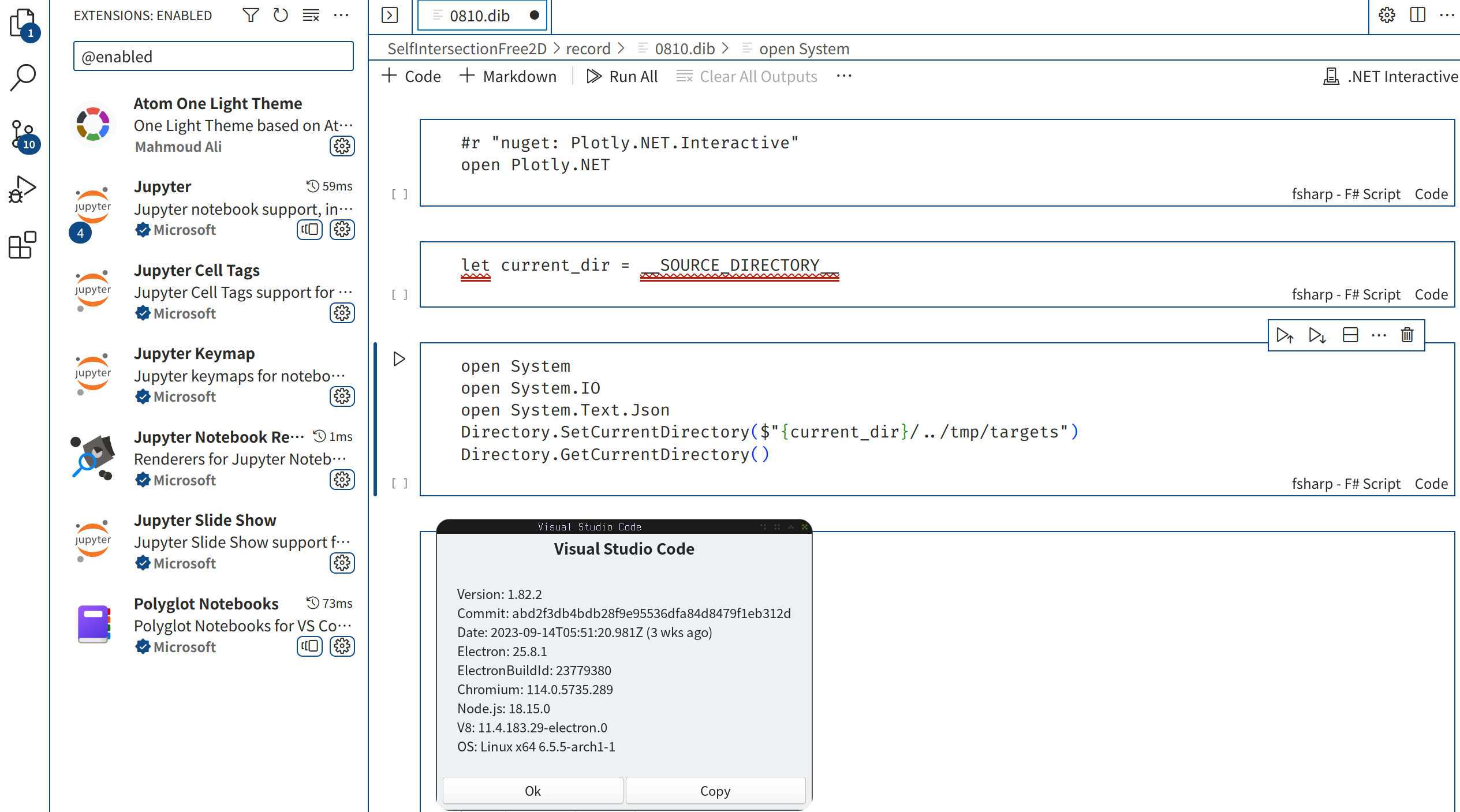Refresh the extensions list
Image resolution: width=1460 pixels, height=812 pixels.
click(281, 15)
